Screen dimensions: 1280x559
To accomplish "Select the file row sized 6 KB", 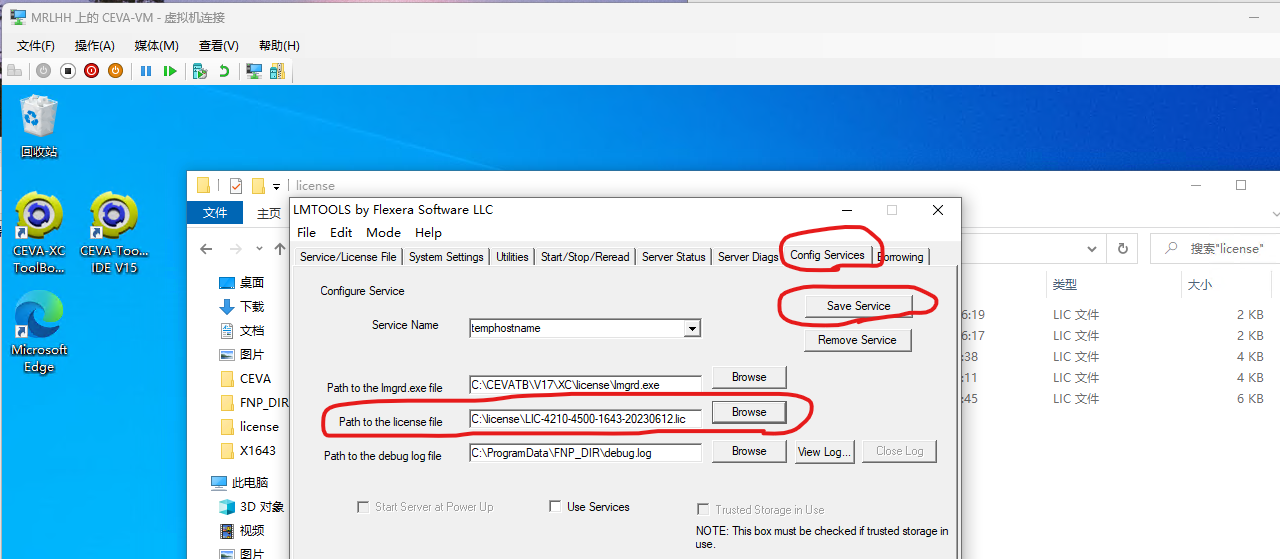I will (1120, 398).
